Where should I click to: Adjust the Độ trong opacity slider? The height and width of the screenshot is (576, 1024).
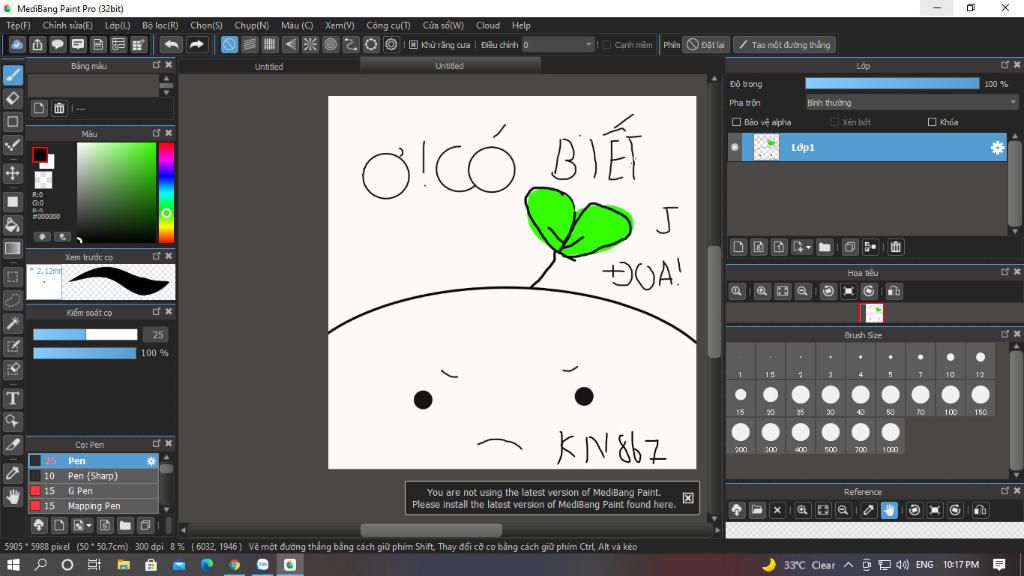coord(892,84)
